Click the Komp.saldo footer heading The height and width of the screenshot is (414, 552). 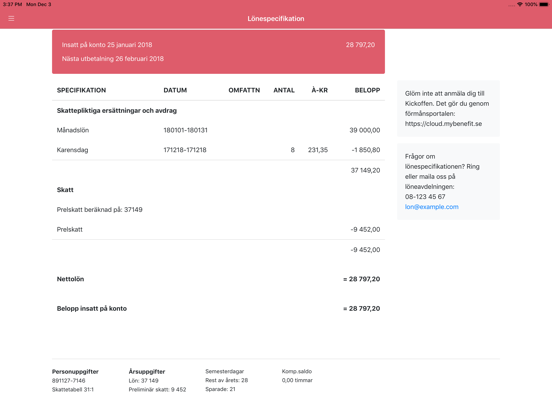click(297, 371)
